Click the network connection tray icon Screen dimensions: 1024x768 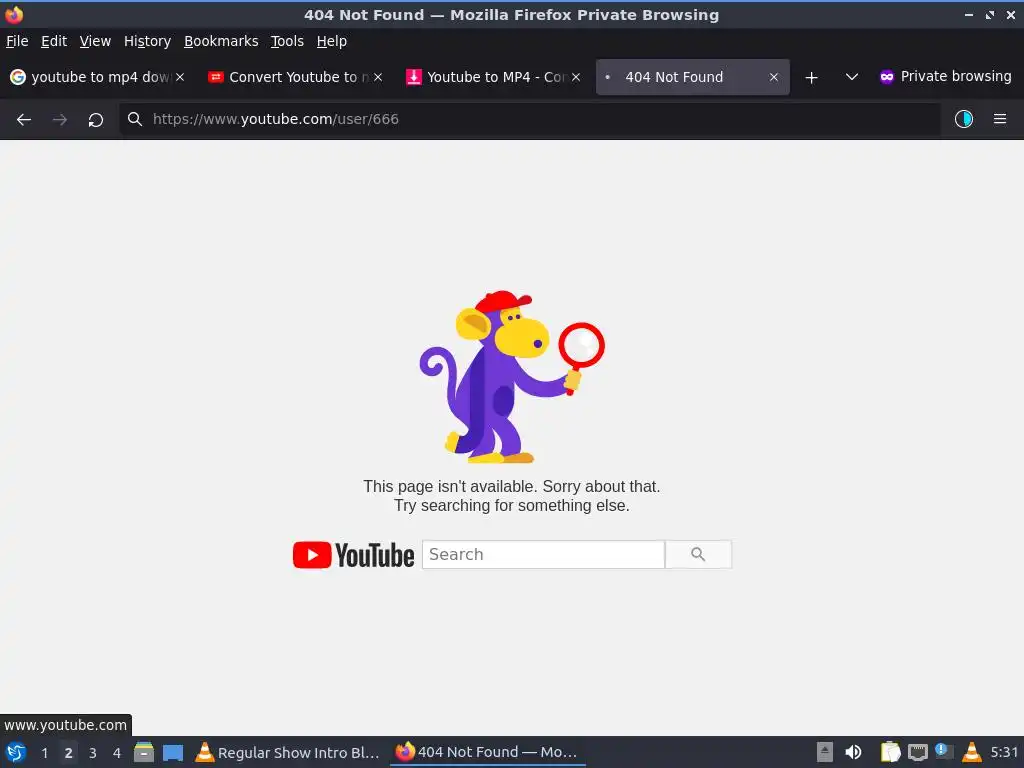[918, 752]
